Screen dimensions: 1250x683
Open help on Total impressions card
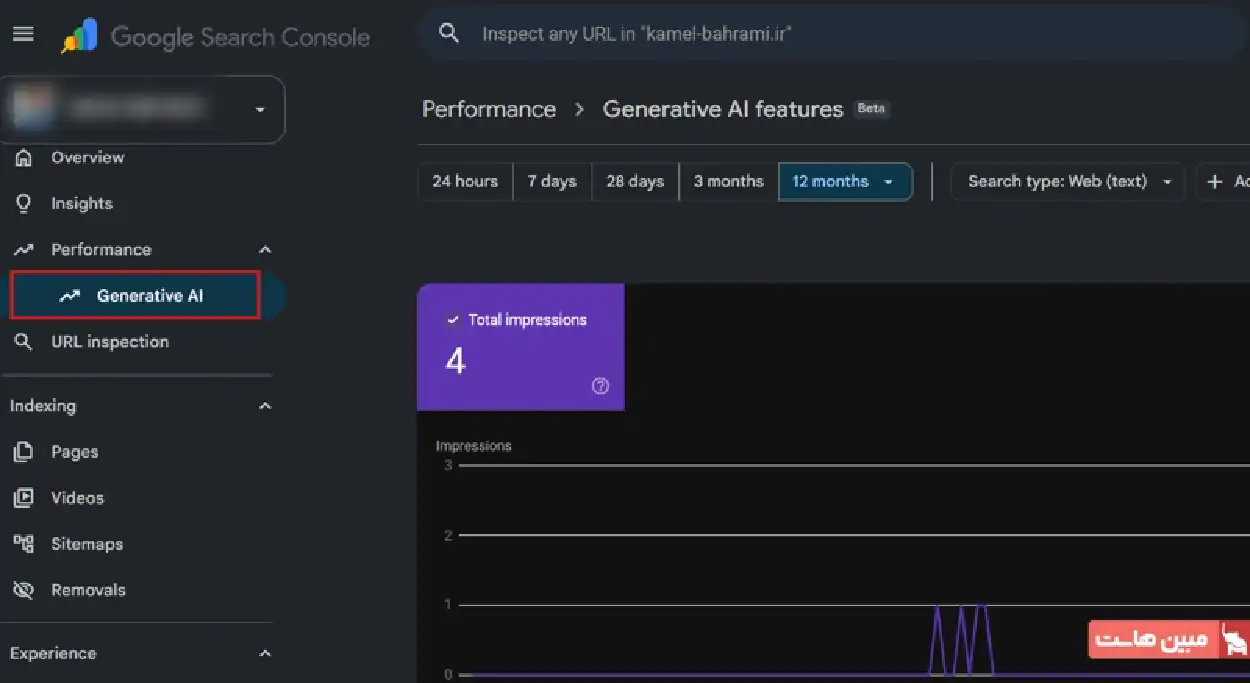[600, 386]
